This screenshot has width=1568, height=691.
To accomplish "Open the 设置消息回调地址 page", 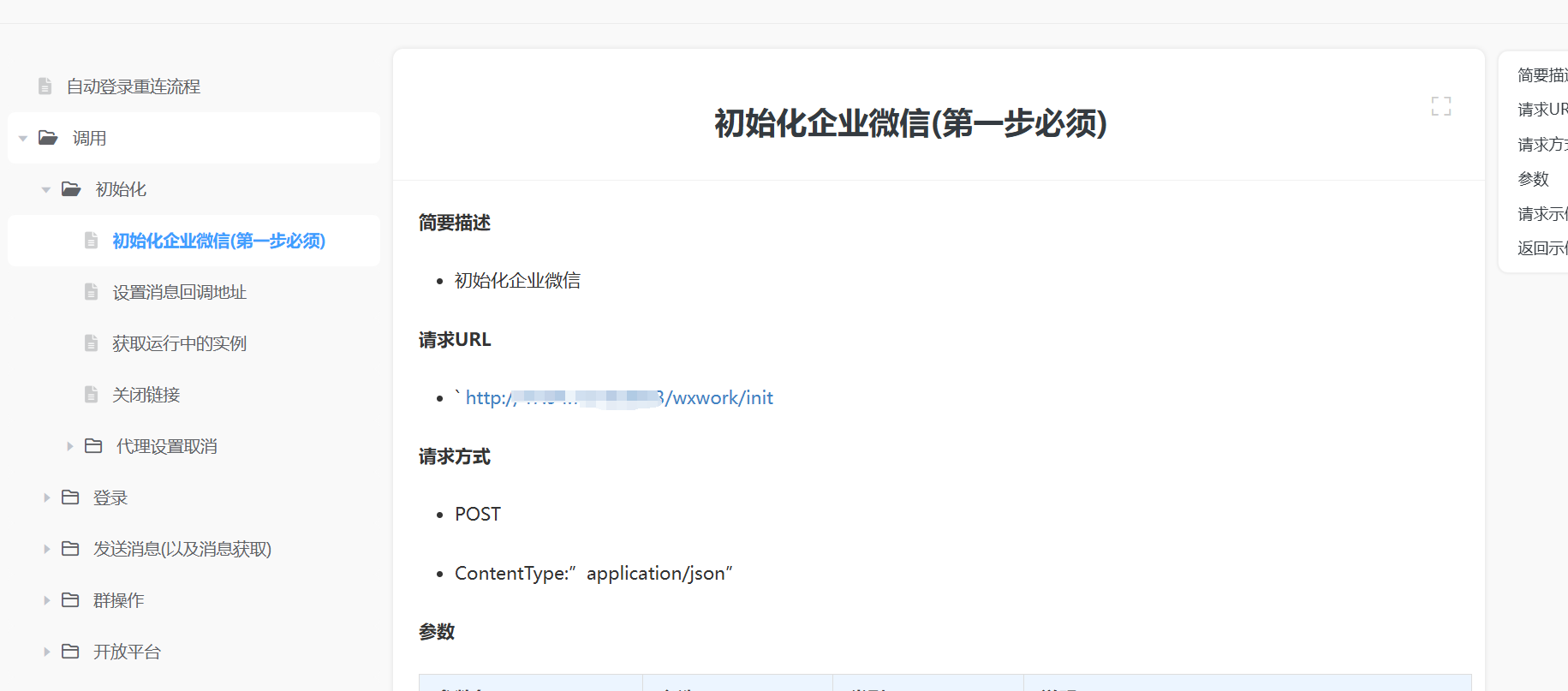I will point(179,292).
